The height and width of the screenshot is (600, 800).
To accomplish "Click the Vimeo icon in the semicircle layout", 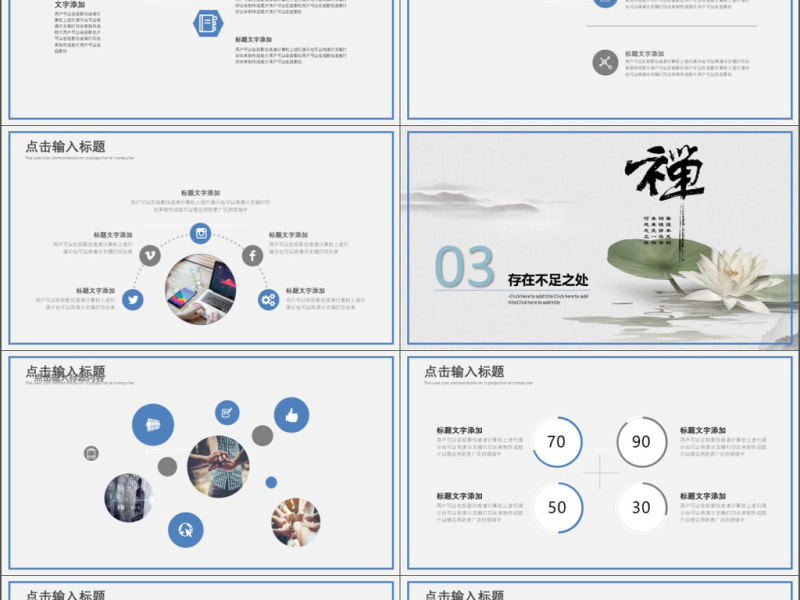I will (148, 254).
